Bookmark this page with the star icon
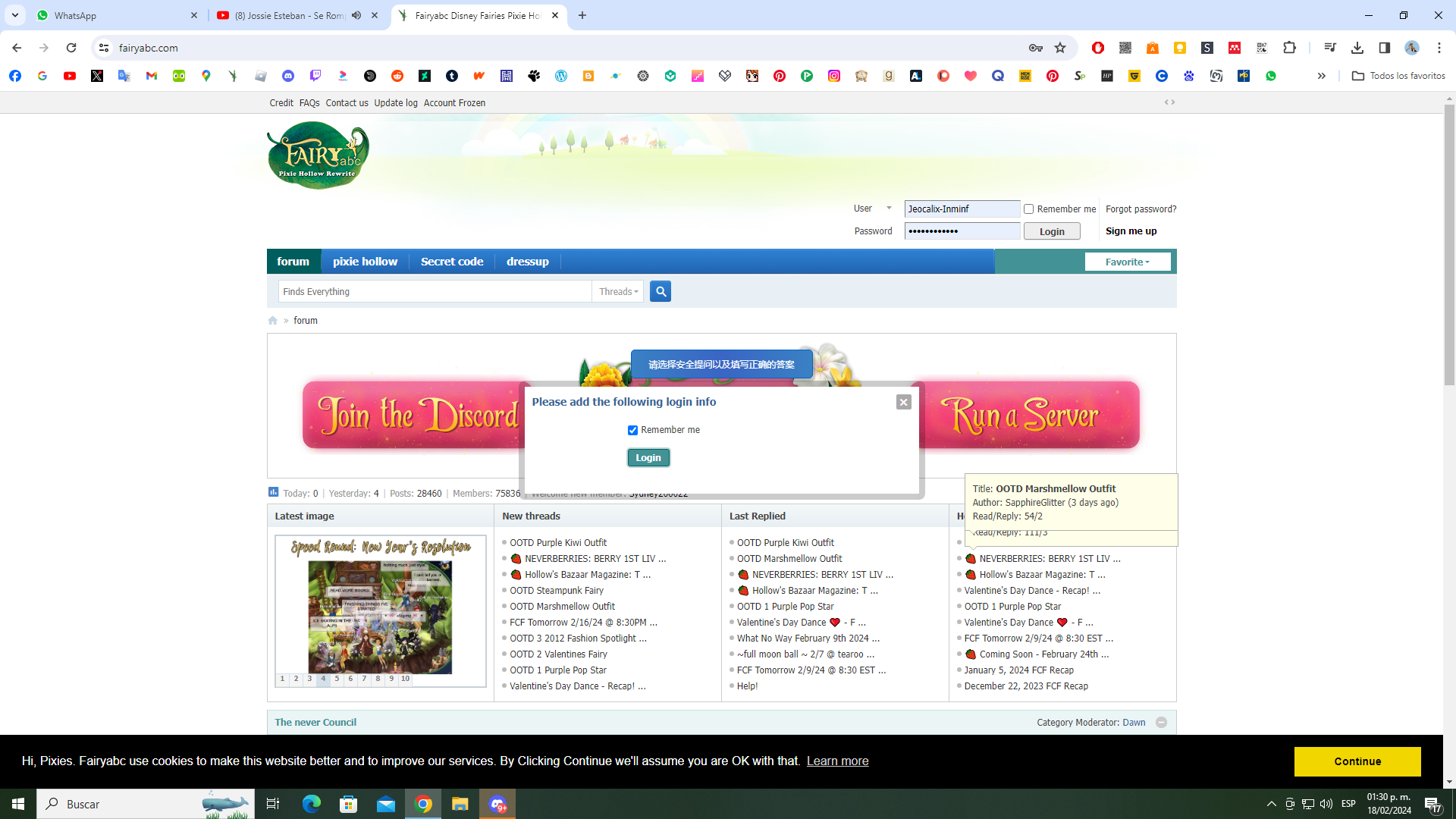 click(x=1060, y=48)
